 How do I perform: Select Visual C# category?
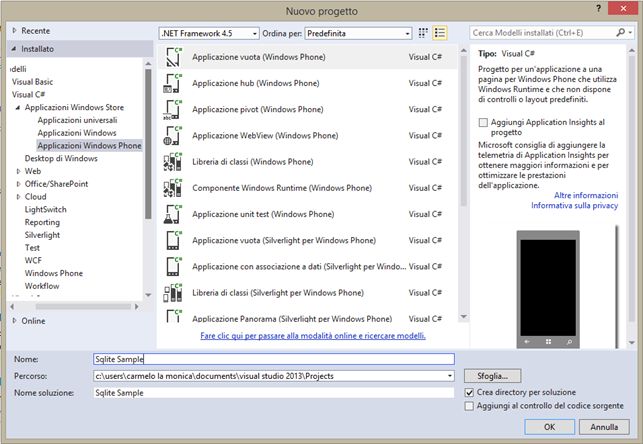(28, 94)
